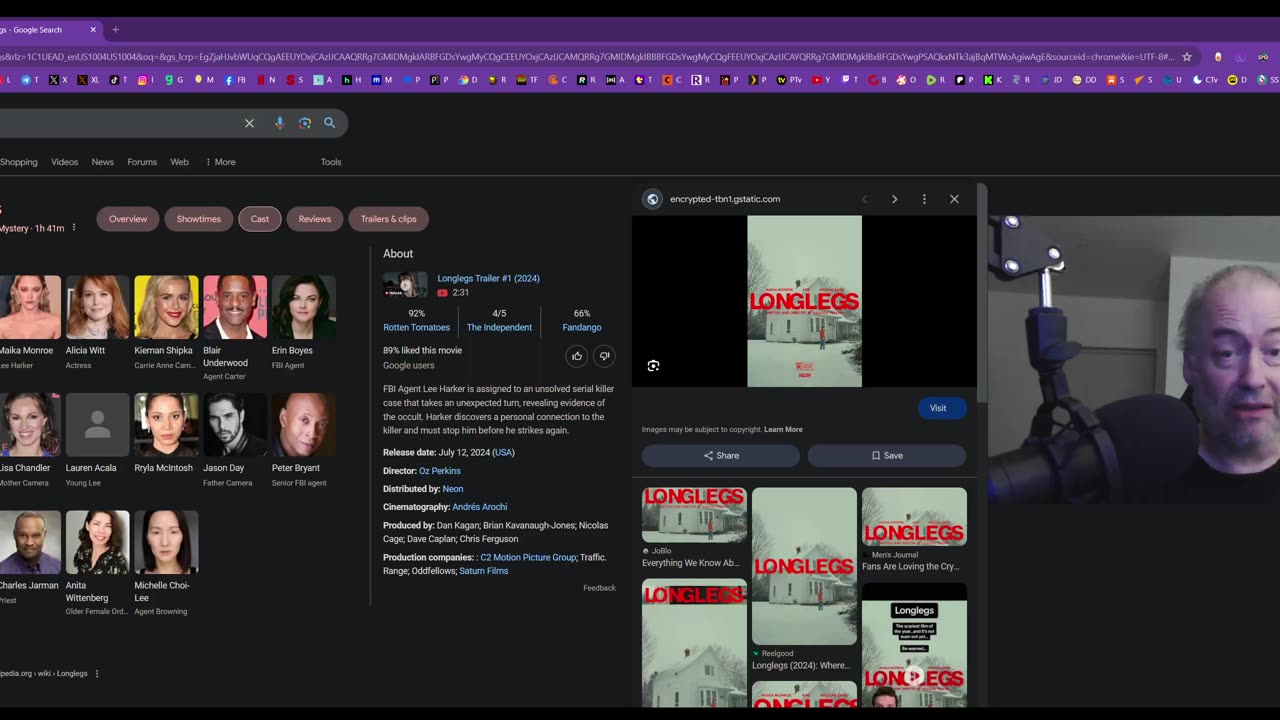The height and width of the screenshot is (720, 1280).
Task: Clear the search box with the X icon
Action: click(249, 123)
